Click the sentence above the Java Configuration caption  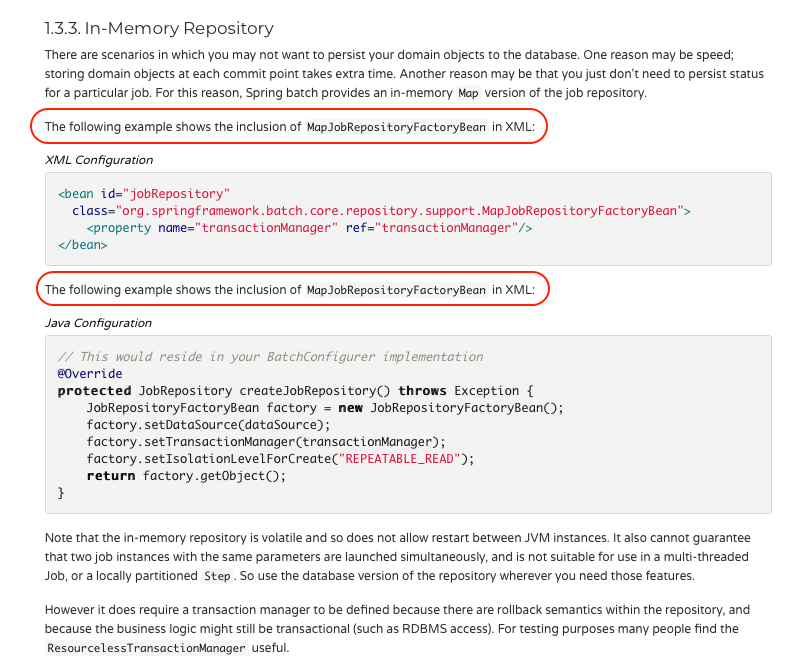pos(290,290)
